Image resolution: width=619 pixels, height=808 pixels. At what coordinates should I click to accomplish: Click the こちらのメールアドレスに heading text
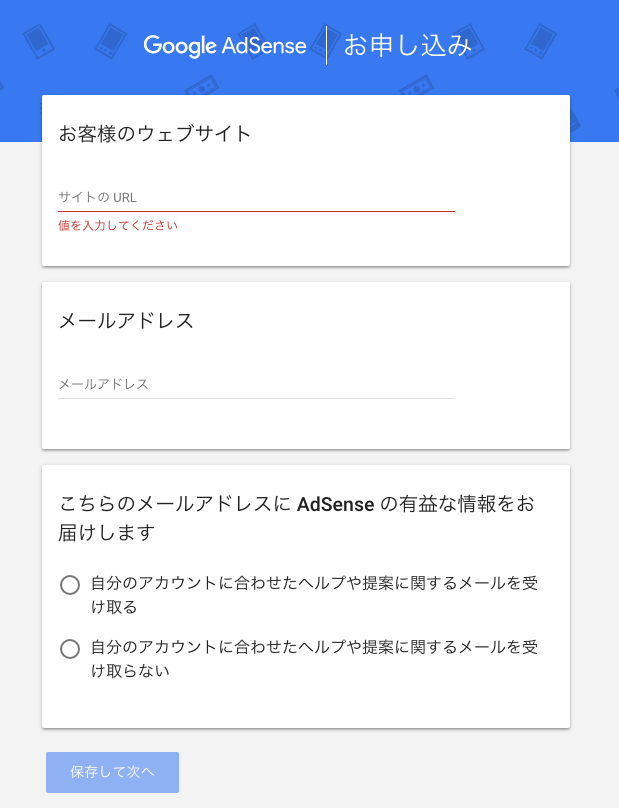pos(176,503)
